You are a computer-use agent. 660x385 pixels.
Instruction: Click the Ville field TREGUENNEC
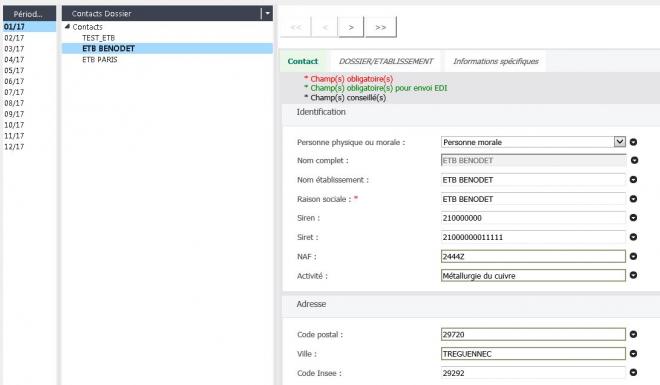click(x=533, y=354)
